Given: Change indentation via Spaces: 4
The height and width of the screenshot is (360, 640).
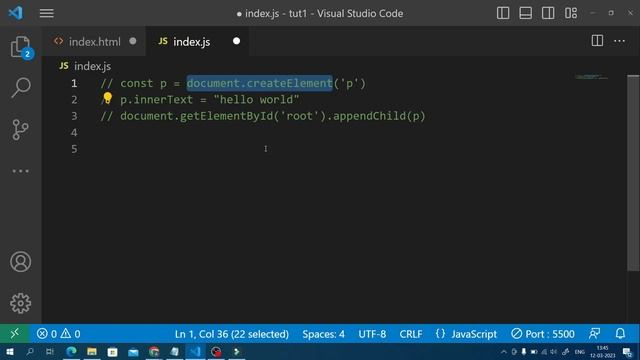Looking at the screenshot, I should (323, 334).
